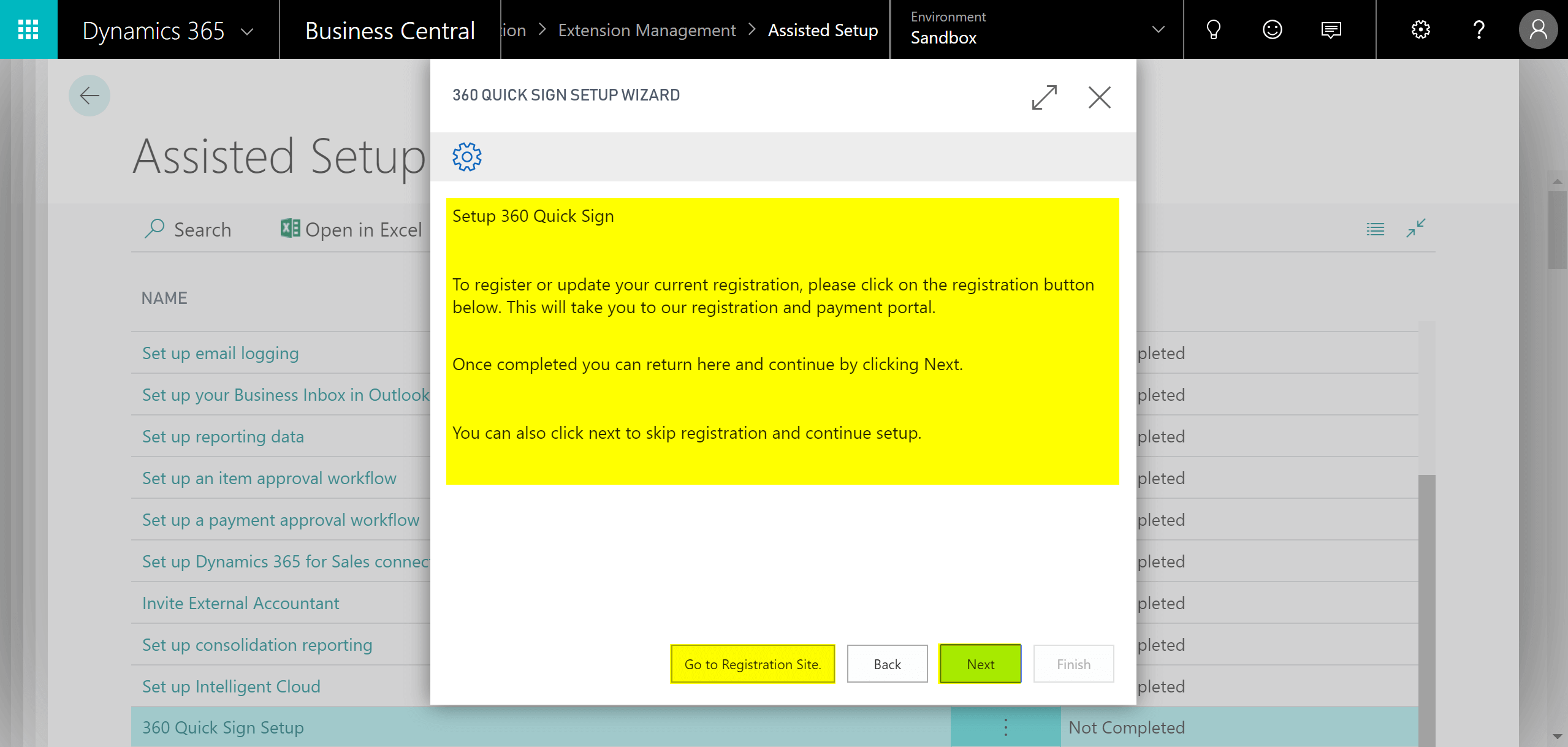
Task: Click the Go to Registration Site button
Action: click(753, 664)
